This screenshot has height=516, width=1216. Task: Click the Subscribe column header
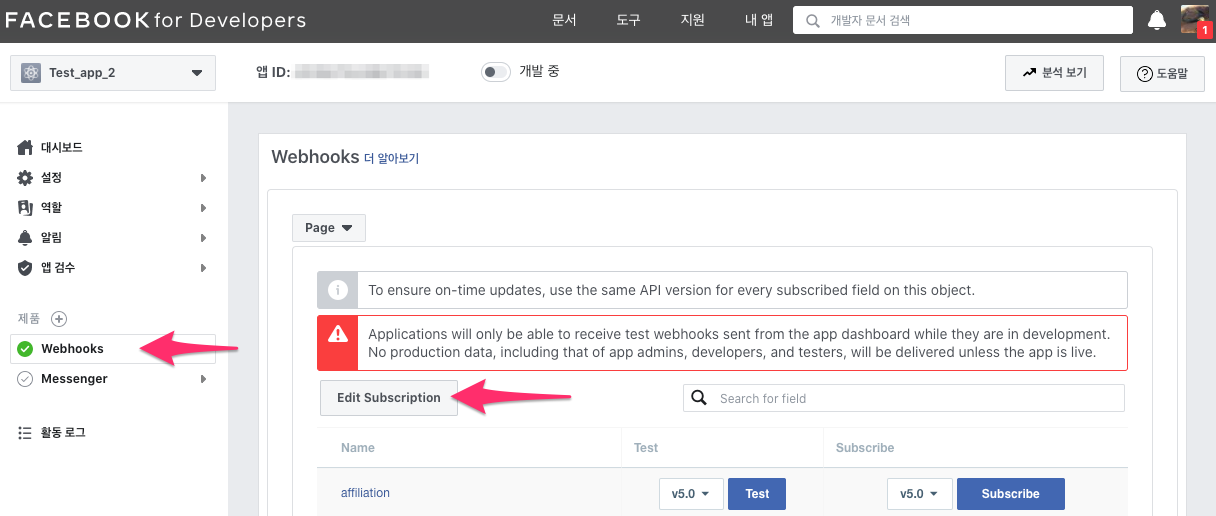pos(865,448)
